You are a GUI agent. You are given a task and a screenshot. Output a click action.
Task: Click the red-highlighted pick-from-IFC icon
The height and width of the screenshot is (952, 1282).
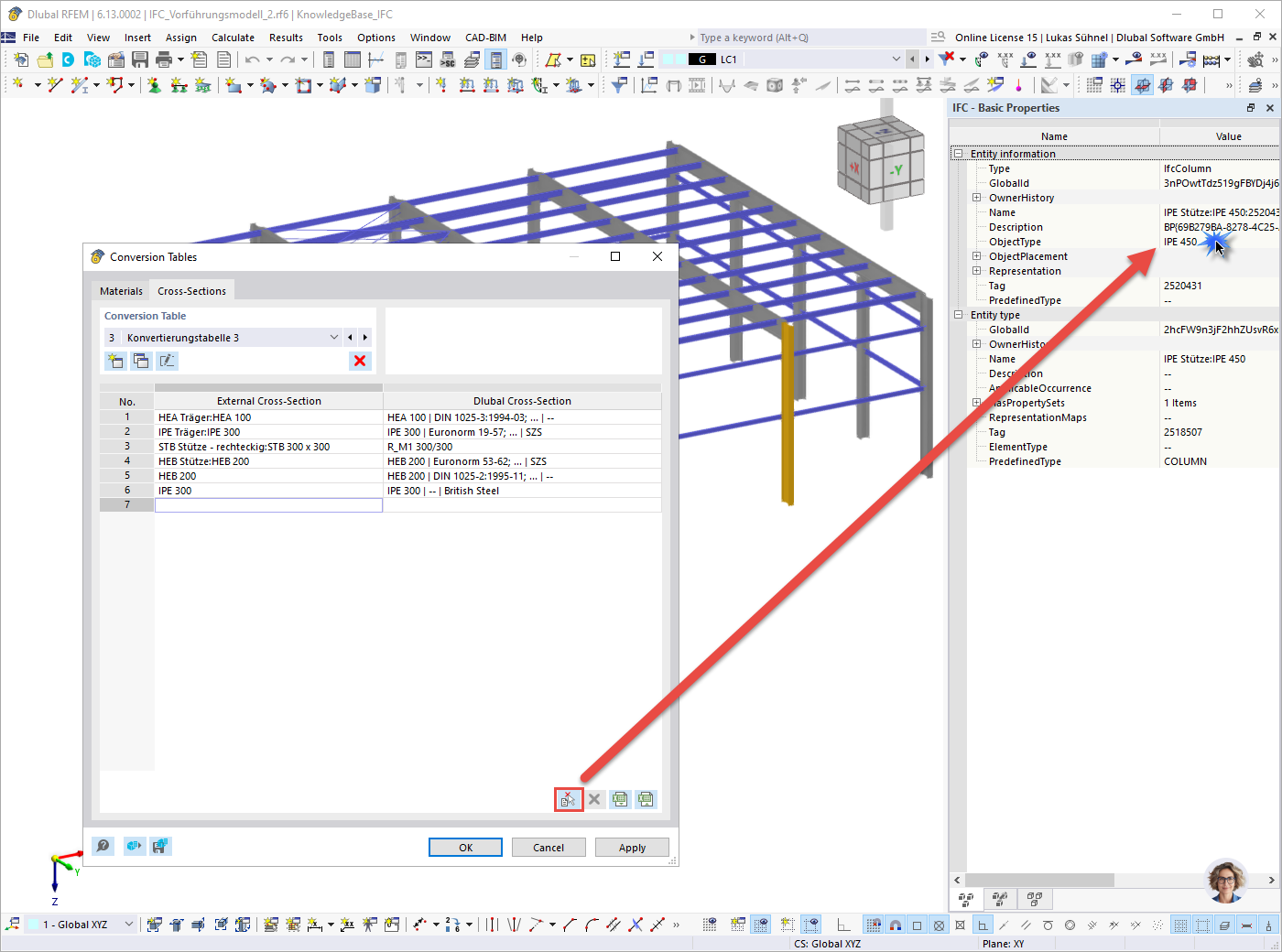tap(569, 799)
